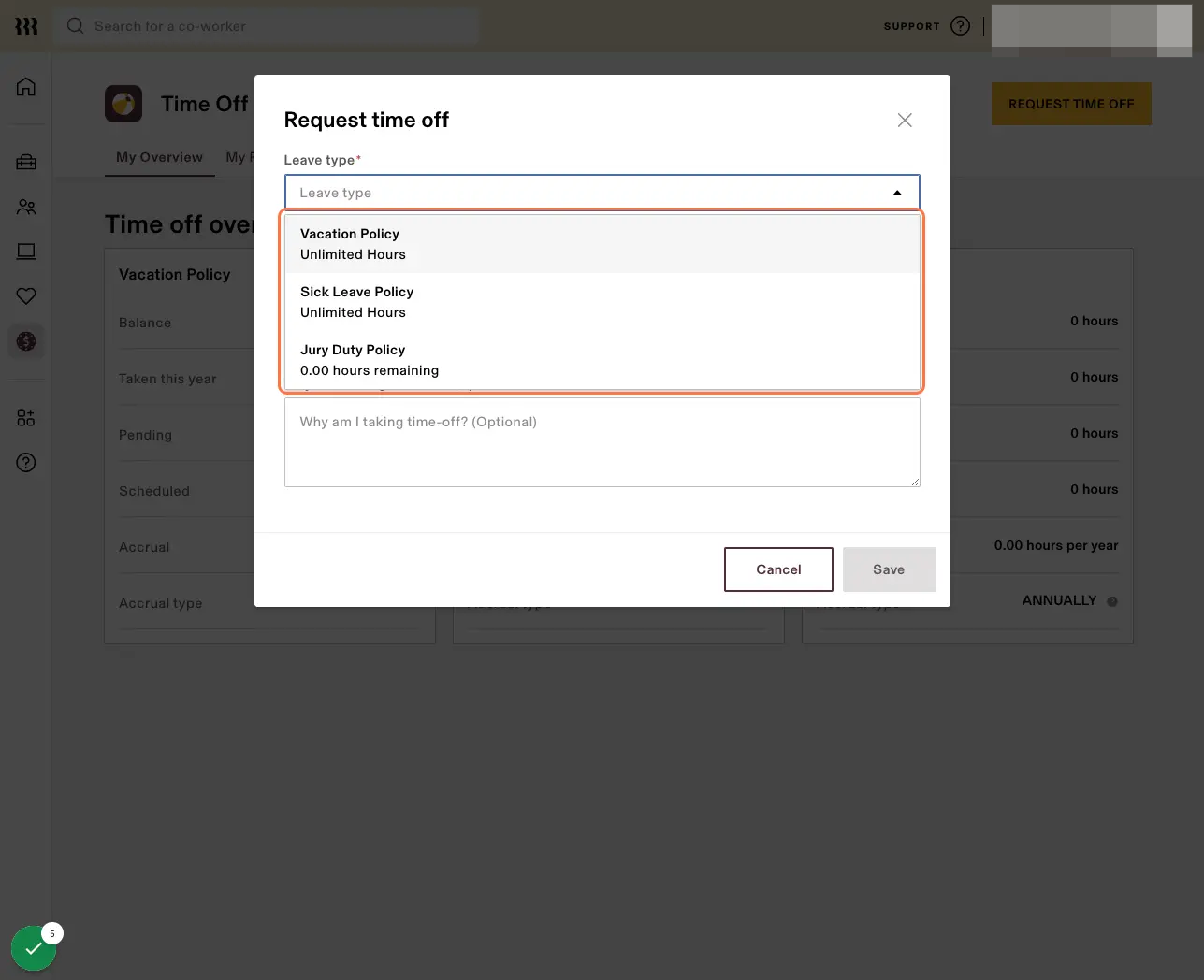Open the briefcase icon in sidebar
Screen dimensions: 1204x980
[x=26, y=162]
